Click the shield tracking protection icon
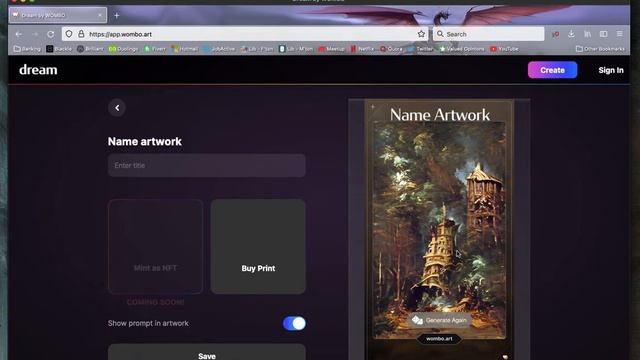This screenshot has width=640, height=360. pyautogui.click(x=69, y=34)
